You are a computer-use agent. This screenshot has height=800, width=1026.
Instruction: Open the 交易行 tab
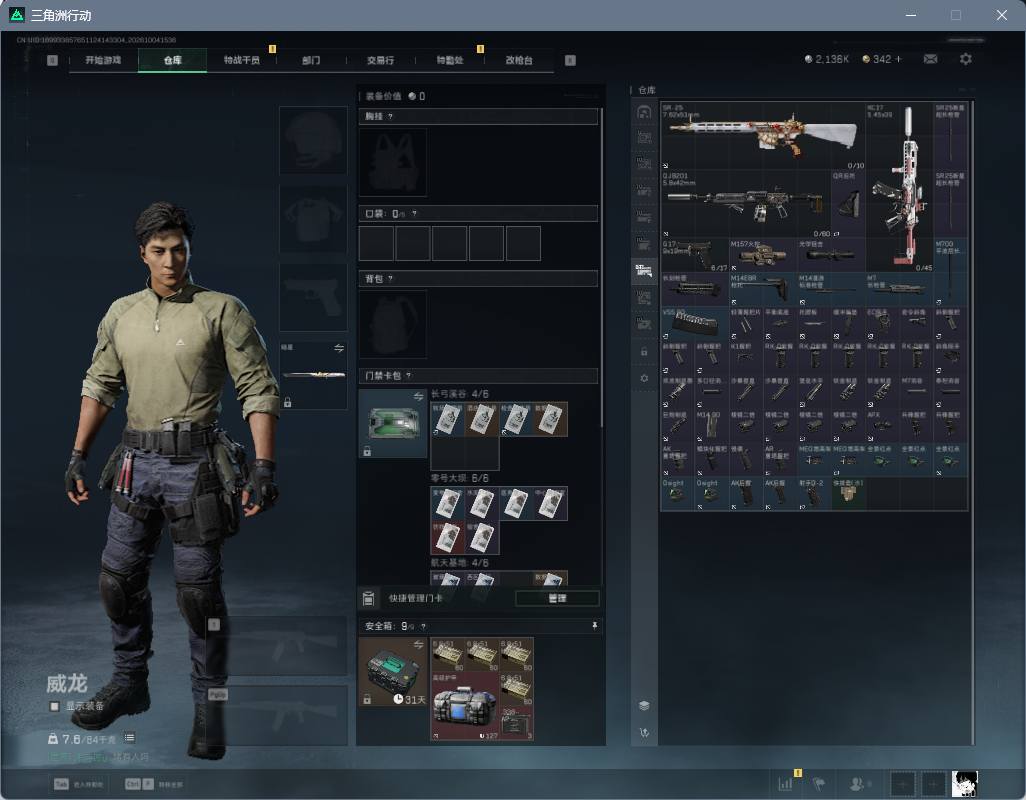[380, 60]
